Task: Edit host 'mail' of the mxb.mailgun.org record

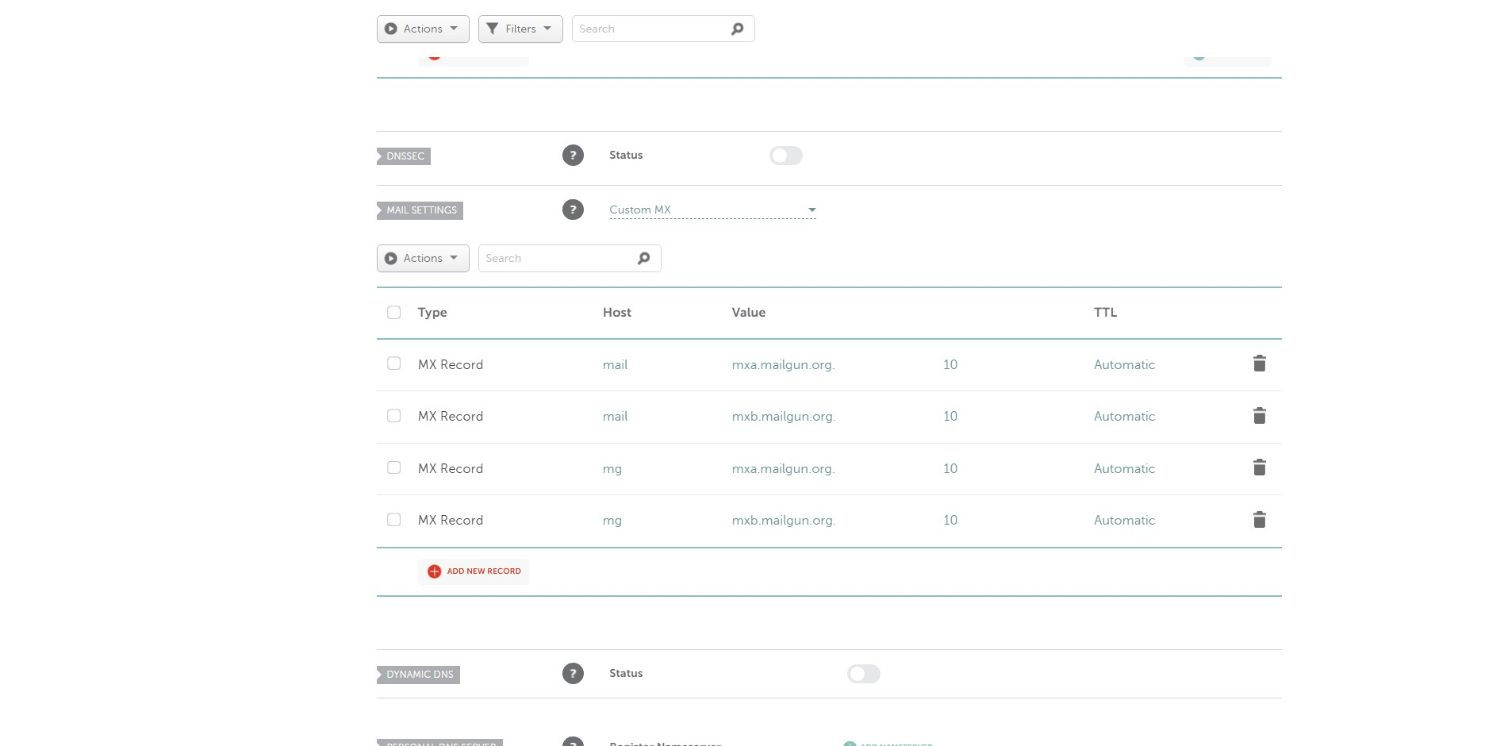Action: (x=615, y=417)
